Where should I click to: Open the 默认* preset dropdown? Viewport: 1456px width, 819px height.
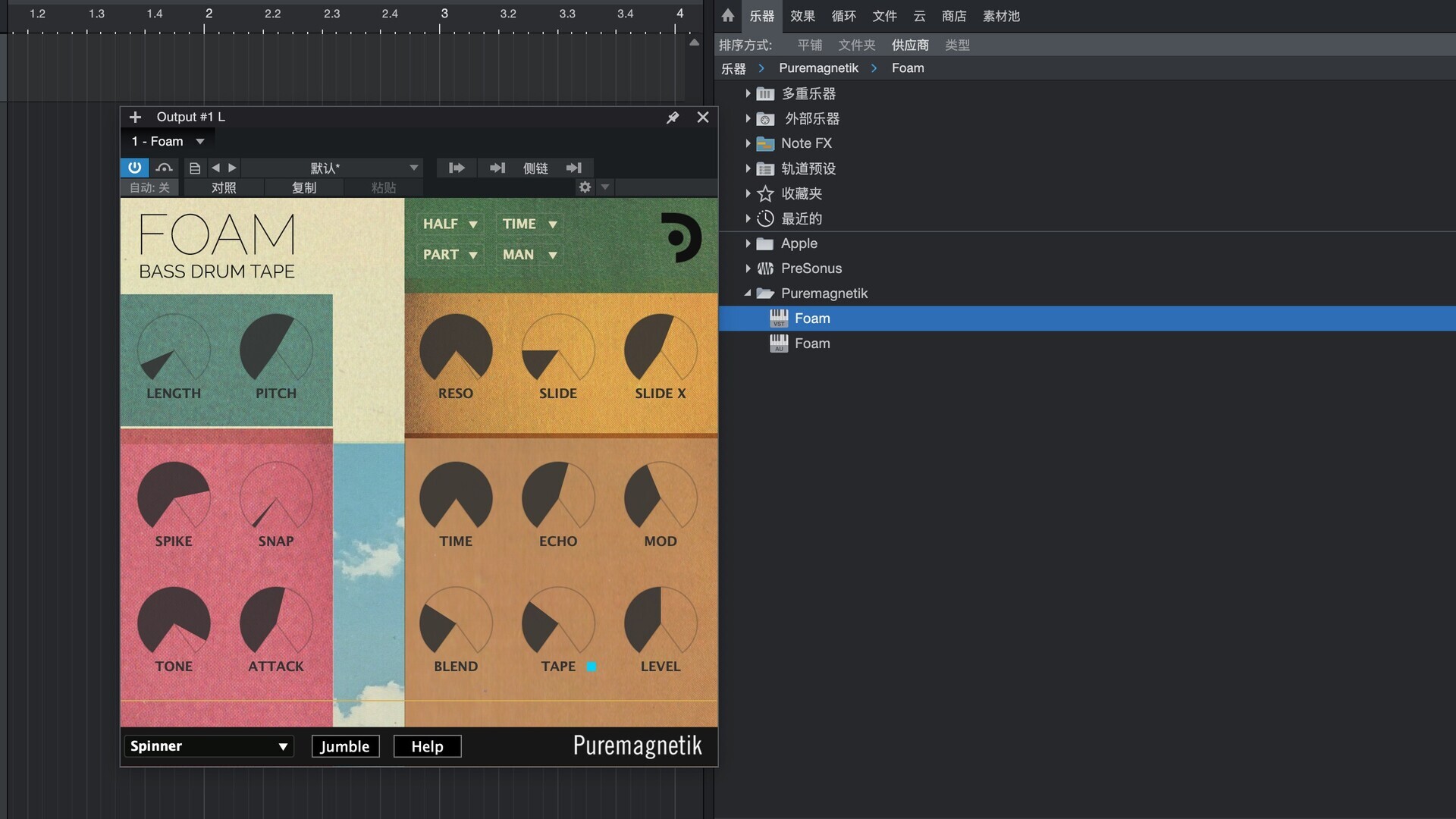click(332, 168)
